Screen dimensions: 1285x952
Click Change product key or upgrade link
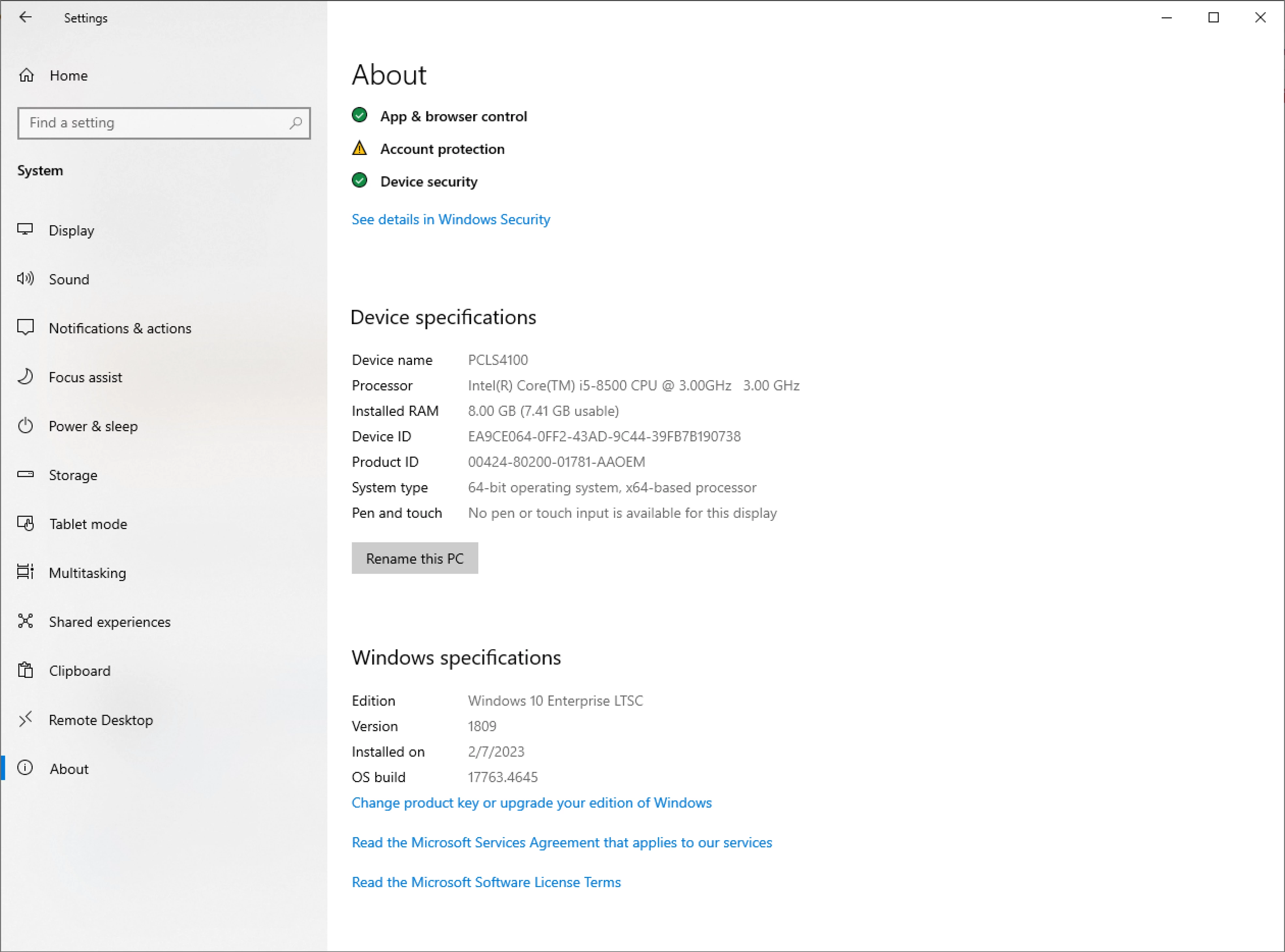(532, 803)
